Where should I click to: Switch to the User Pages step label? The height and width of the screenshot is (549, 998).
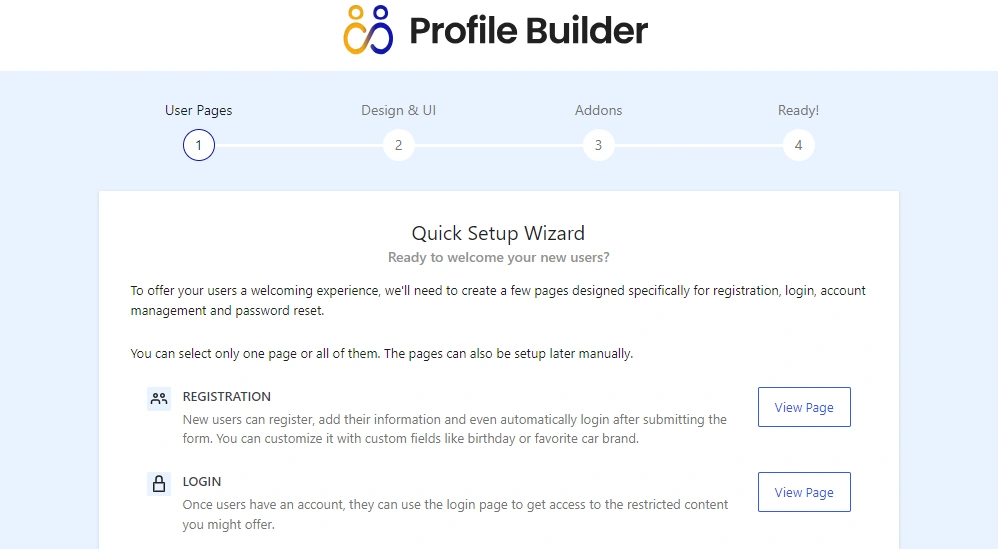198,110
